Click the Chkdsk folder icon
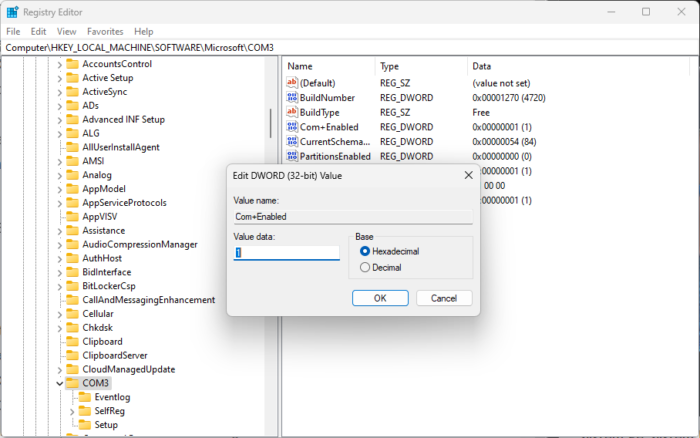700x438 pixels. pyautogui.click(x=72, y=327)
